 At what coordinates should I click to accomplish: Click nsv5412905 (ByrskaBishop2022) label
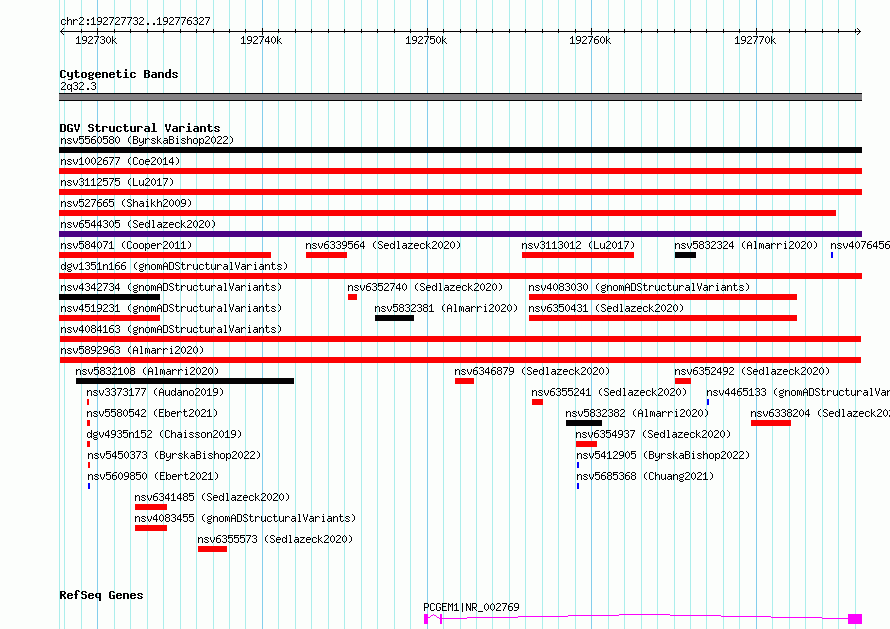pos(663,455)
